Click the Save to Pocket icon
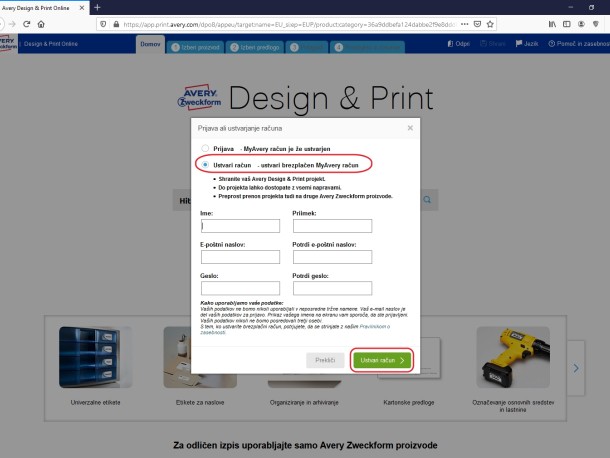This screenshot has width=610, height=458. point(477,24)
